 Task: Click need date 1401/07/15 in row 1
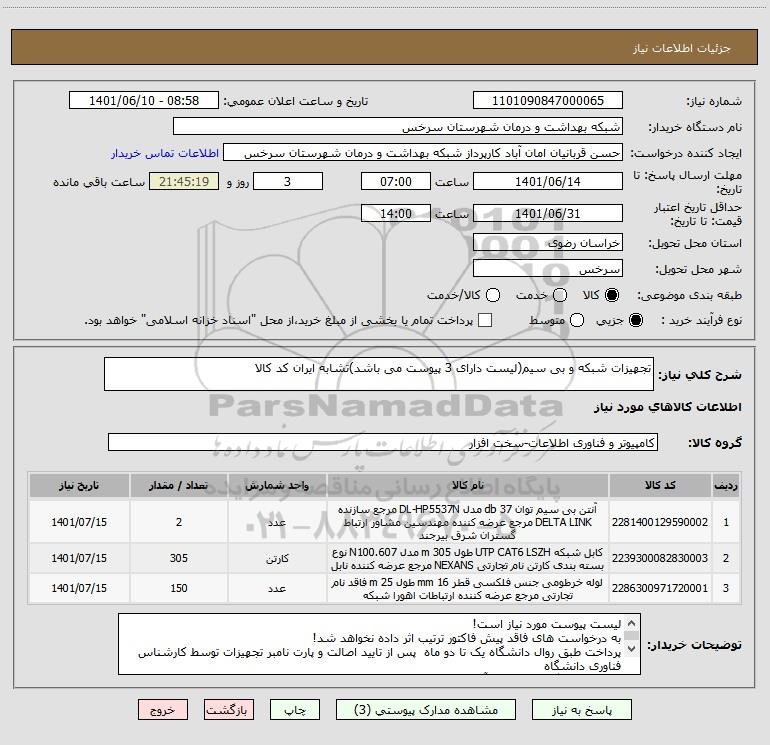click(79, 522)
